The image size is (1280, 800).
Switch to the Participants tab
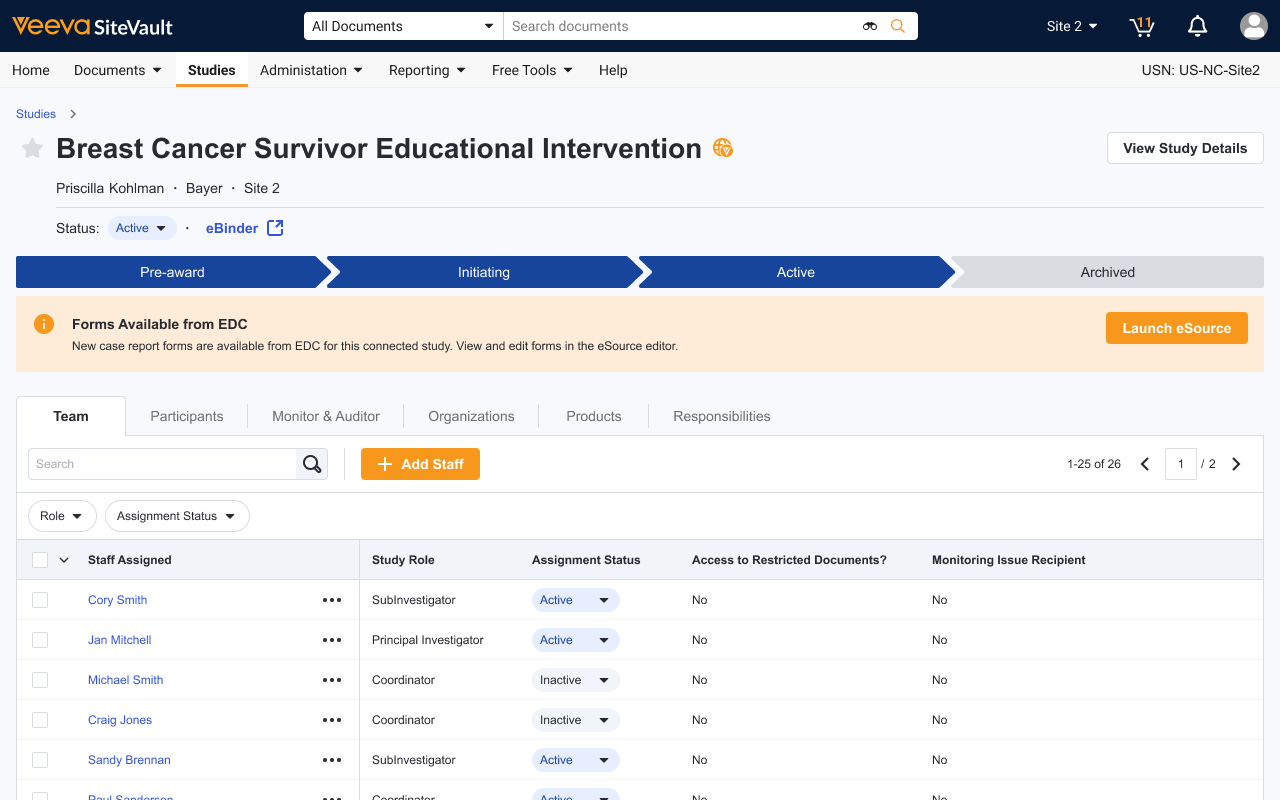pos(187,416)
